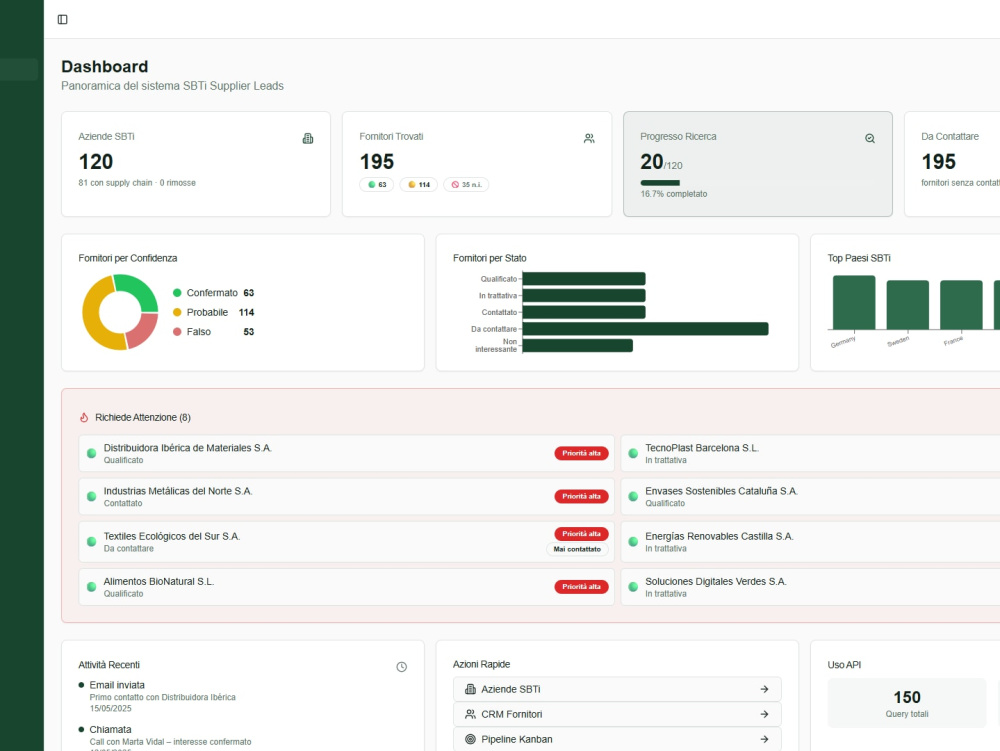Screen dimensions: 1000x751
Task: Open Envases Sostenibles Cataluña S.A. row
Action: click(x=810, y=496)
